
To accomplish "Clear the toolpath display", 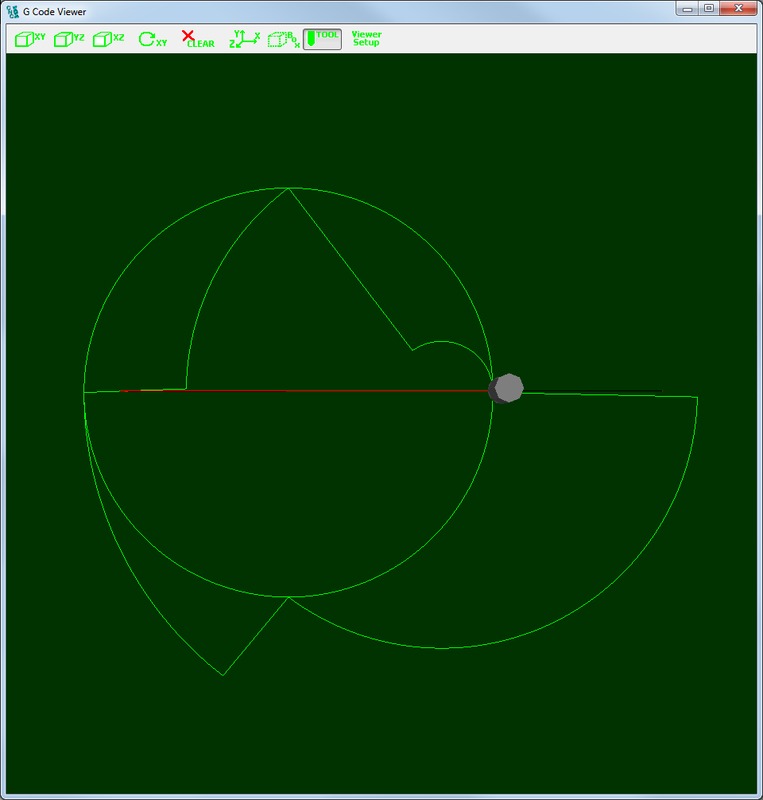I will click(x=197, y=39).
